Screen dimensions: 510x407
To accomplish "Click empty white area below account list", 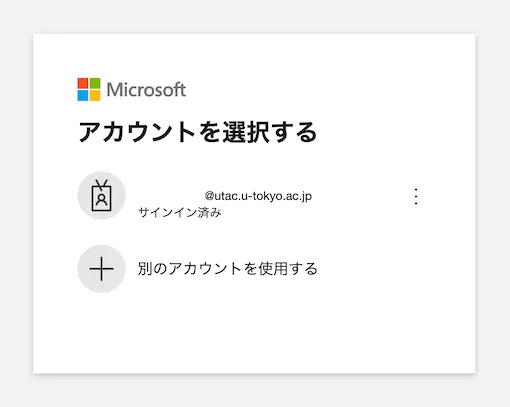I will pos(254,333).
